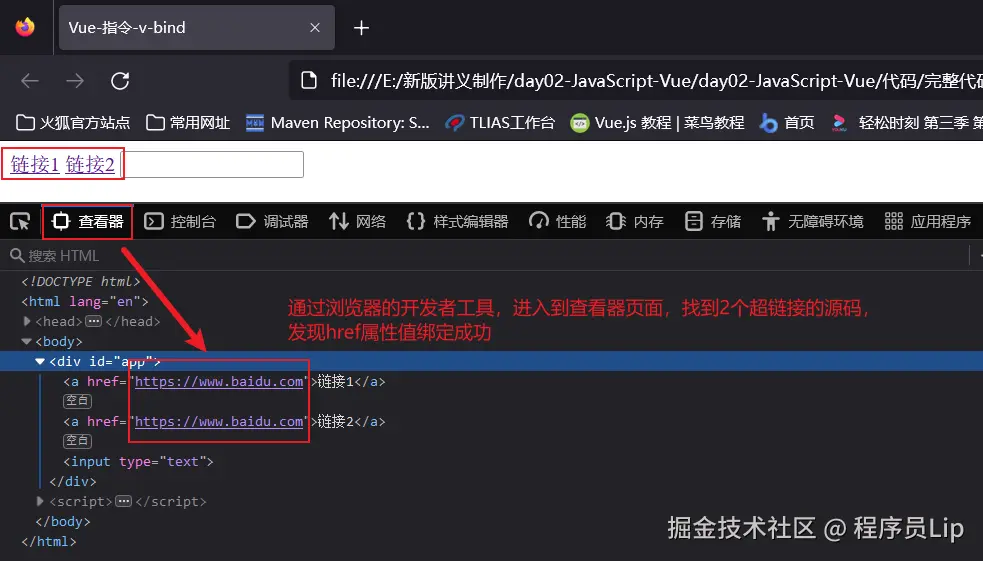Switch to 查看器 inspector tab
Image resolution: width=983 pixels, height=561 pixels.
(x=87, y=221)
